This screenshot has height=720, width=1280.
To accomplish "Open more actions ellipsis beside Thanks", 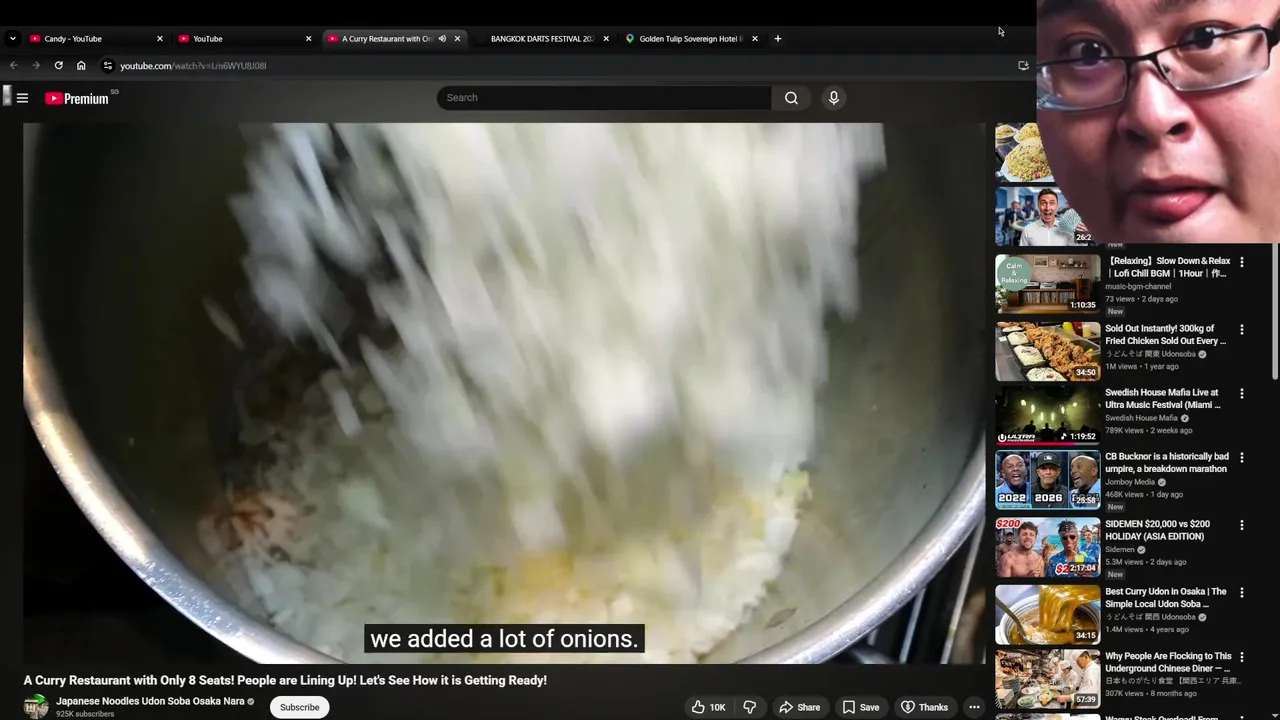I will coord(974,707).
